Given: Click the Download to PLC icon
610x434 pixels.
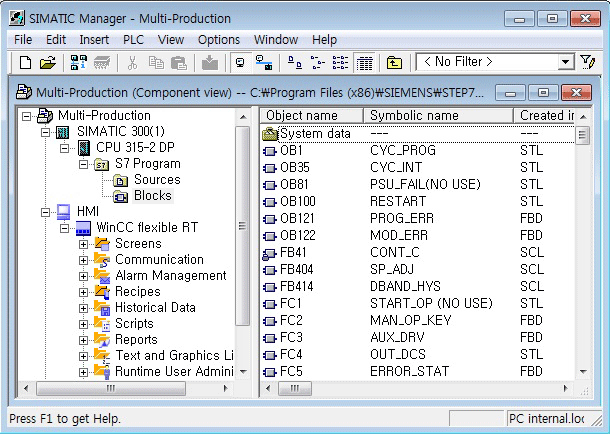Looking at the screenshot, I should 210,62.
